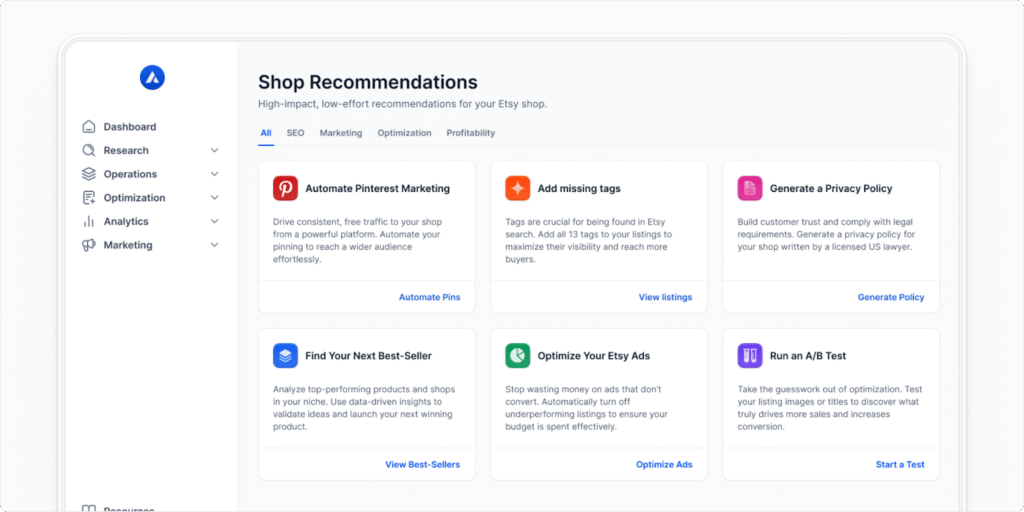Expand the Analytics sidebar menu
This screenshot has height=512, width=1024.
(x=214, y=222)
